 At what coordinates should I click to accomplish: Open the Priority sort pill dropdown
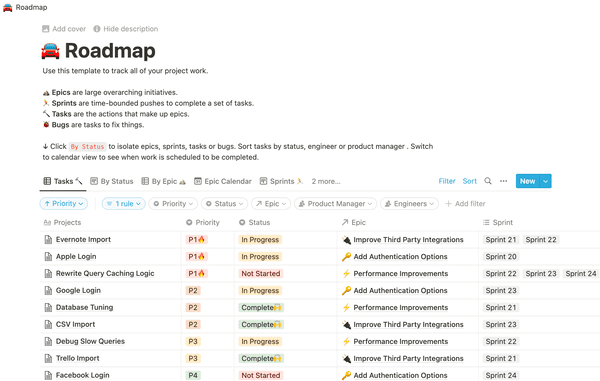[x=64, y=204]
